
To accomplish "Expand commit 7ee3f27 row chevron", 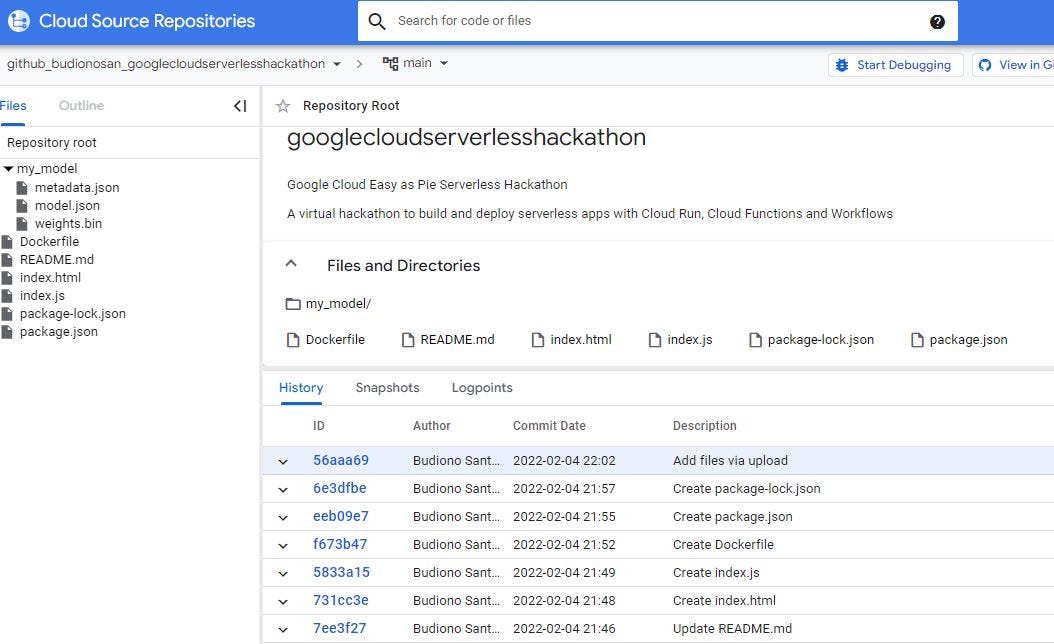I will tap(283, 630).
